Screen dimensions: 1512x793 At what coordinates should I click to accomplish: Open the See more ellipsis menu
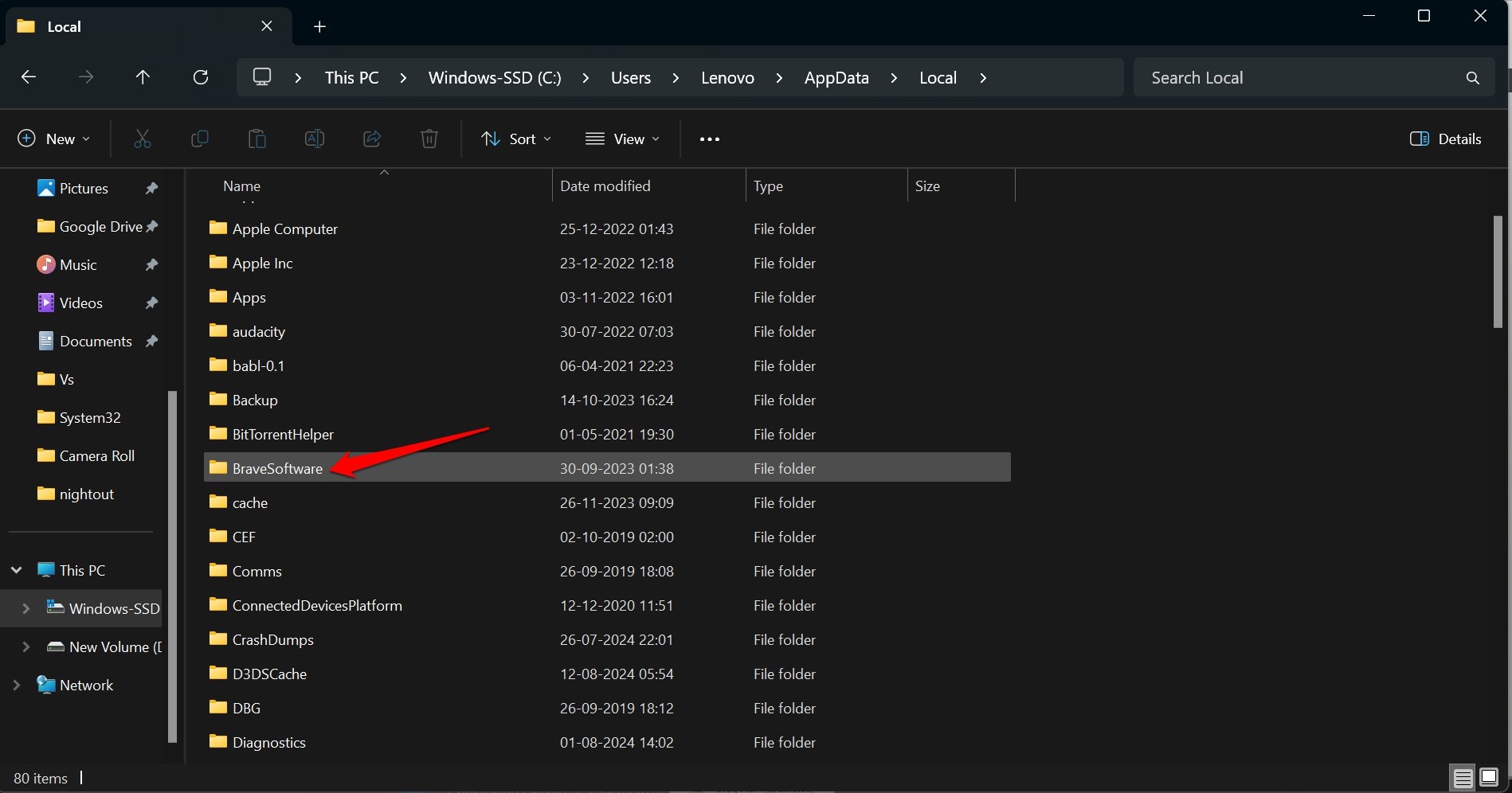709,139
